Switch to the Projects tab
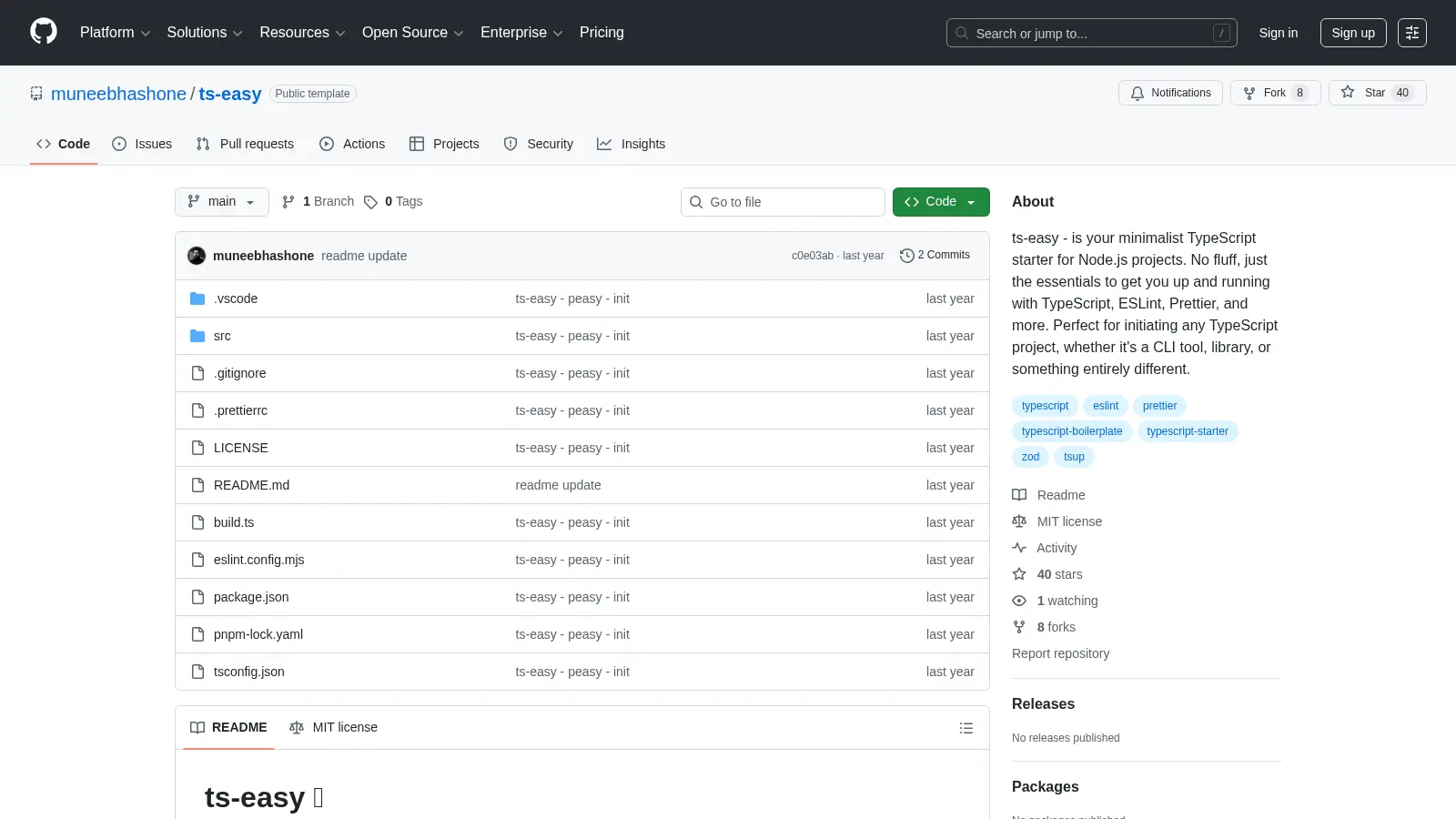 point(444,144)
